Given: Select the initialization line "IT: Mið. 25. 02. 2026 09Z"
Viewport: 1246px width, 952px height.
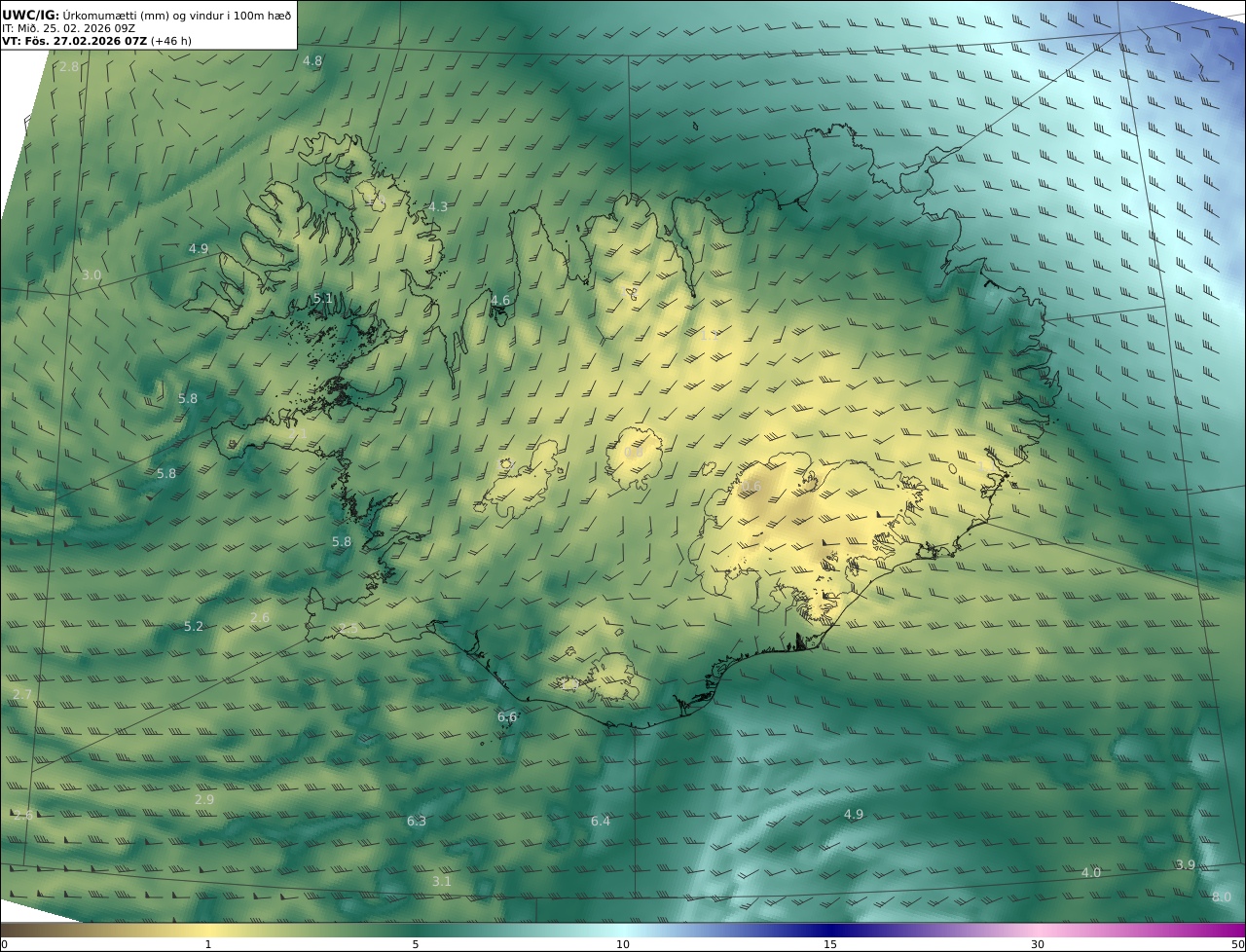Looking at the screenshot, I should click(x=68, y=28).
